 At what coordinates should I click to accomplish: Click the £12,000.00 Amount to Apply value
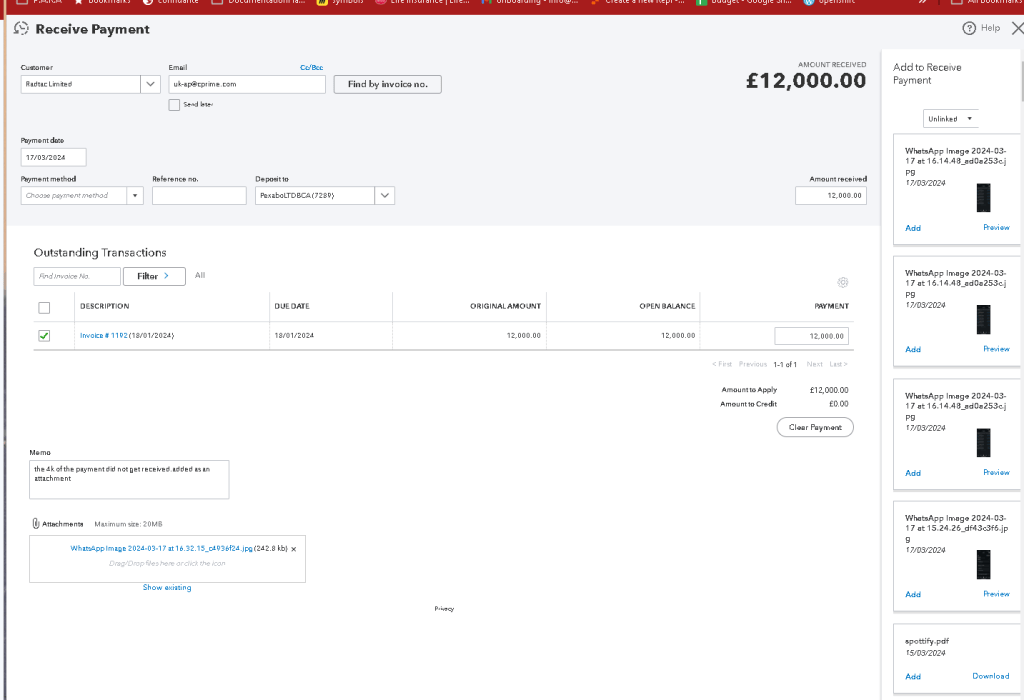coord(829,390)
